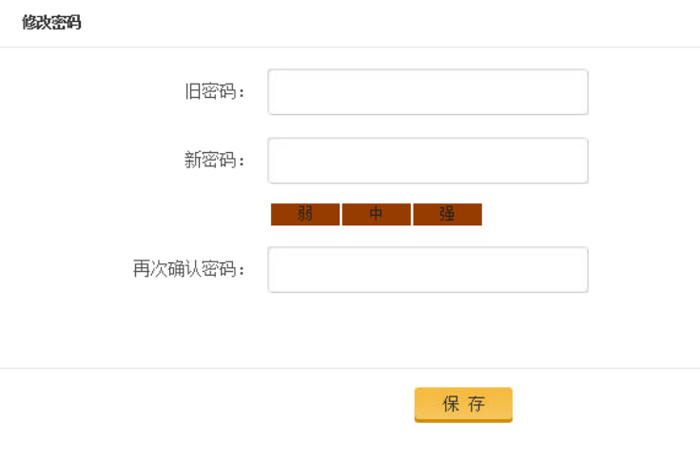Select the weak strength indicator
Screen dimensions: 700x463
pyautogui.click(x=305, y=214)
